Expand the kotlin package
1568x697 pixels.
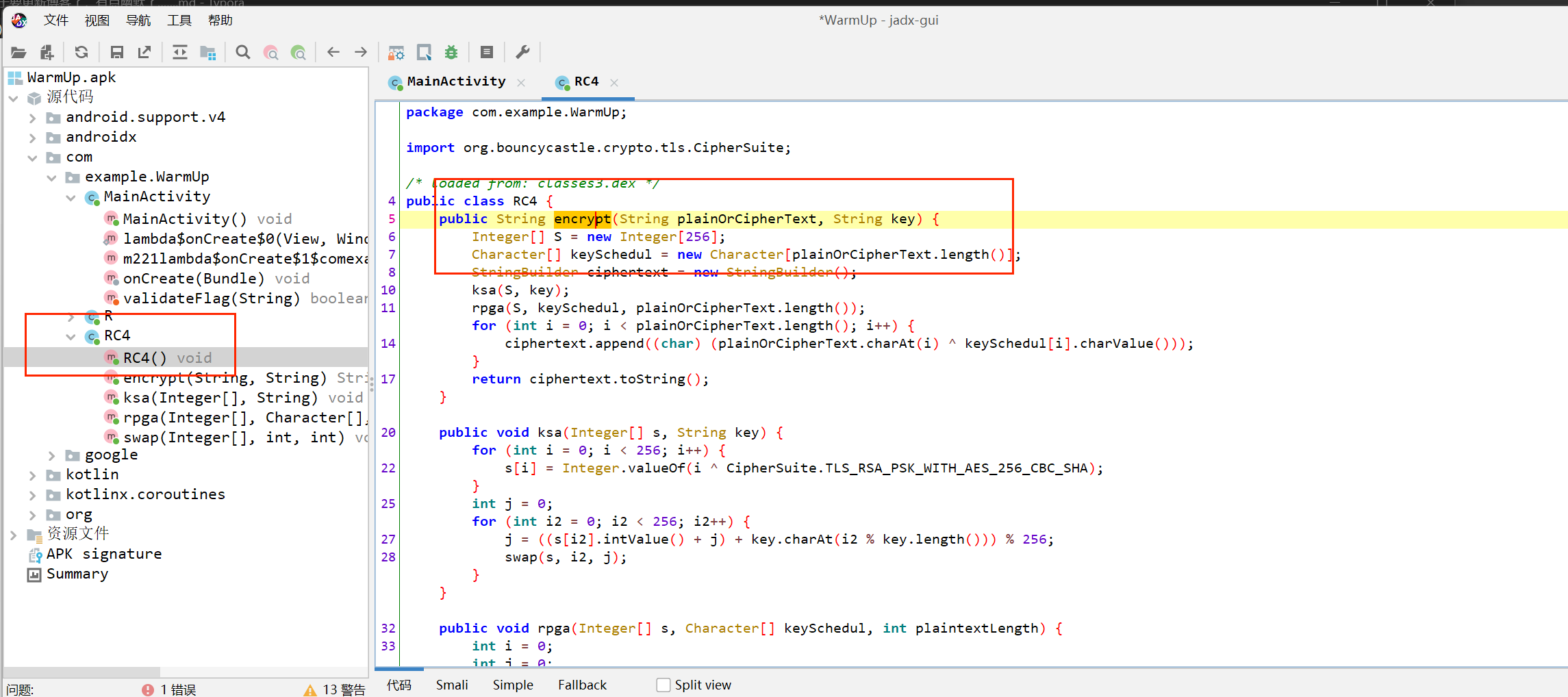(32, 475)
